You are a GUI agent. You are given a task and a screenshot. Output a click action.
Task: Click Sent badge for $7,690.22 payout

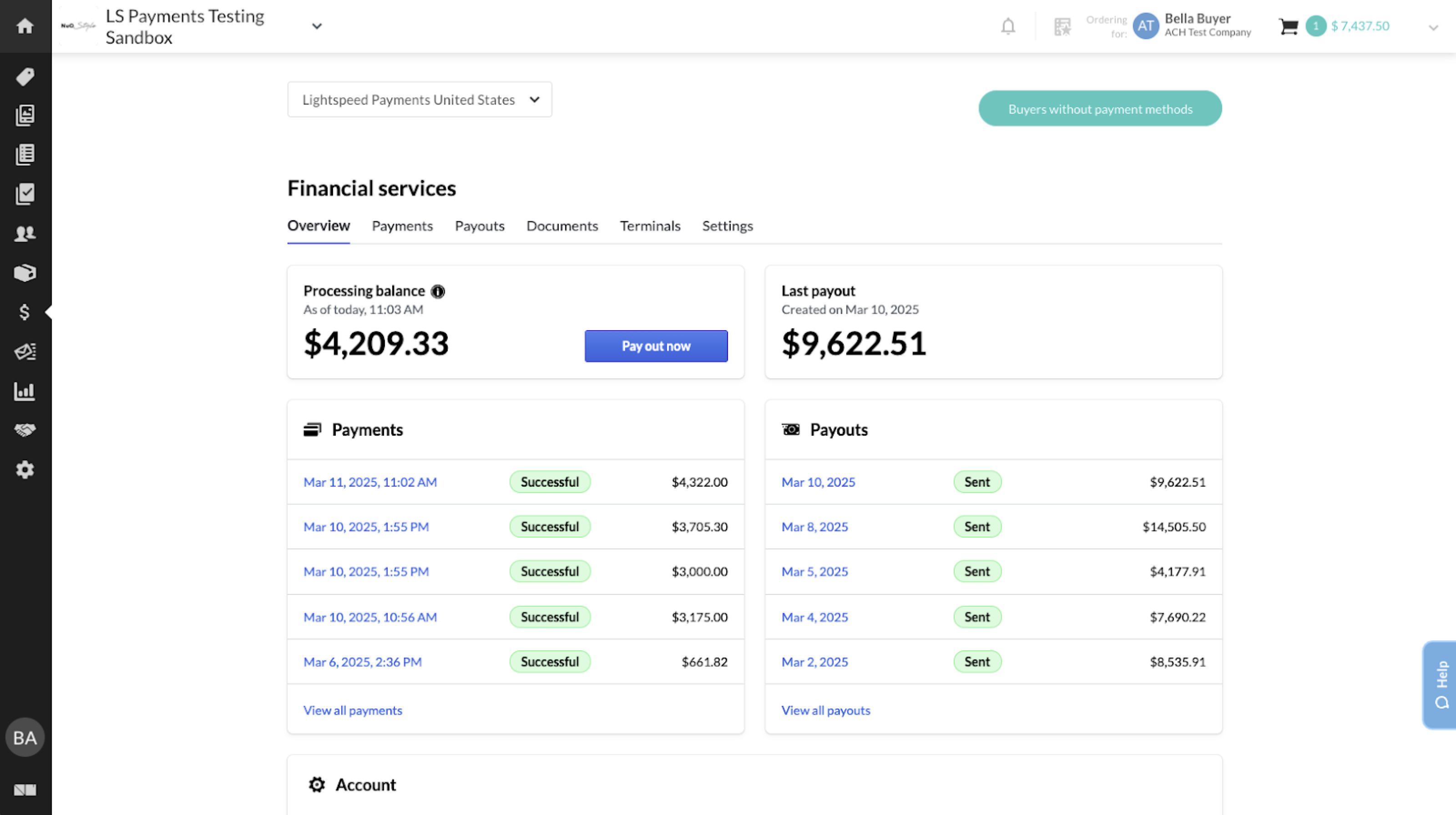977,617
